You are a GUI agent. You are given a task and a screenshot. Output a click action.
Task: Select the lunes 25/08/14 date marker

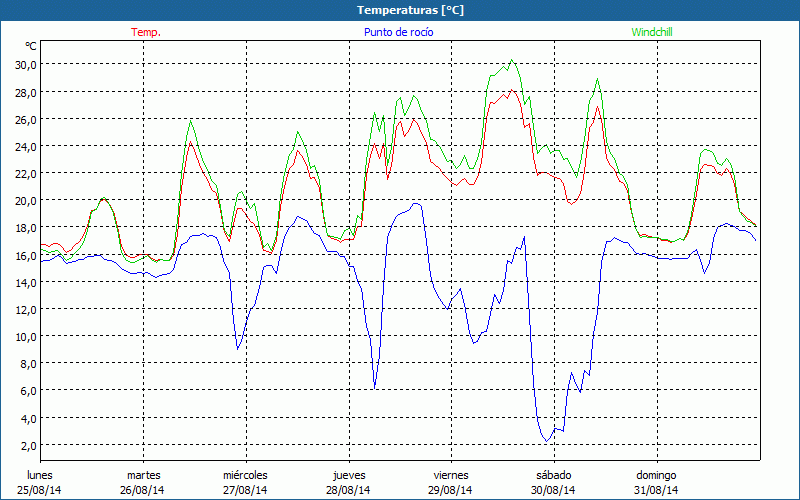[40, 482]
